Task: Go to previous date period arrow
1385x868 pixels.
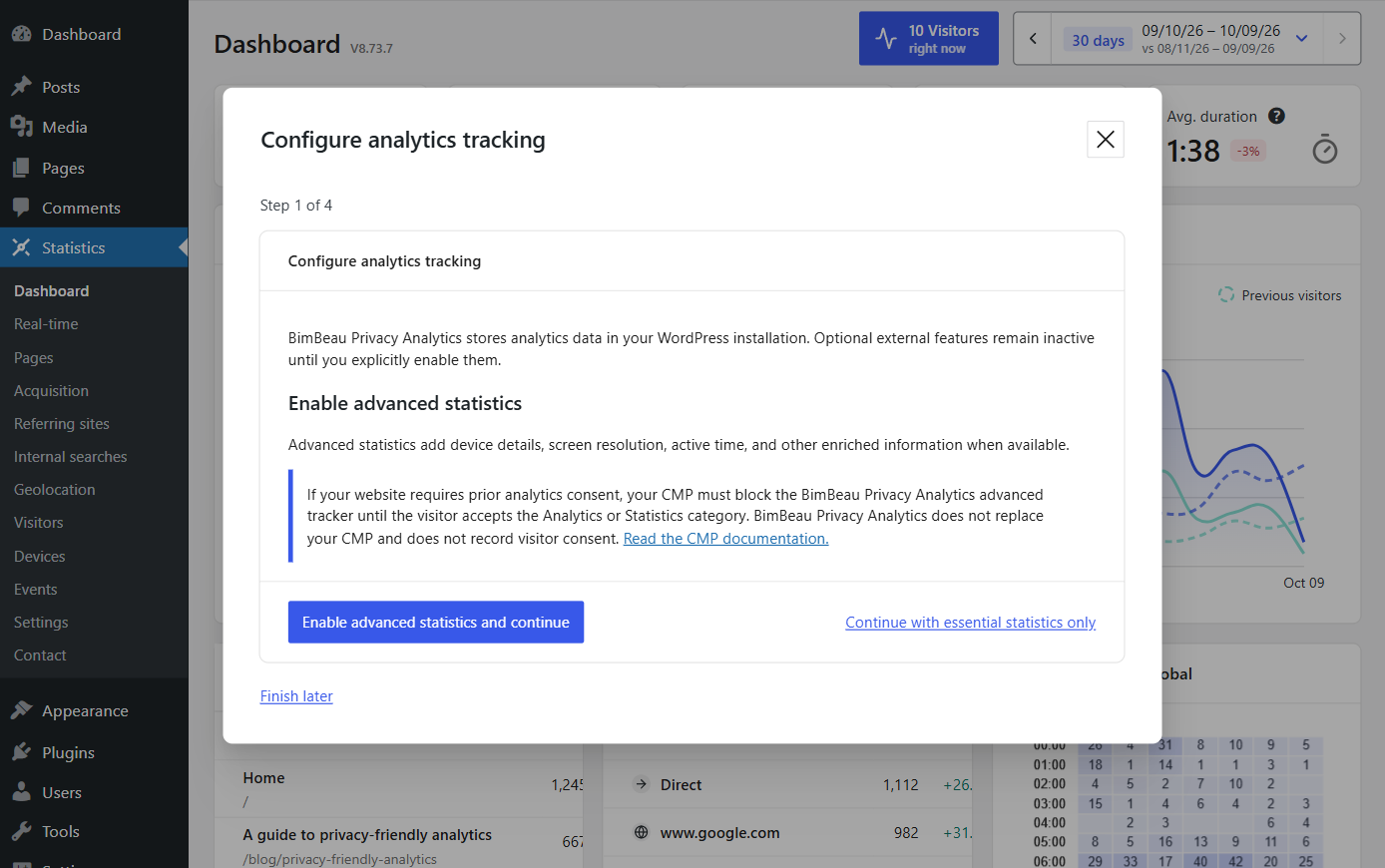Action: 1033,39
